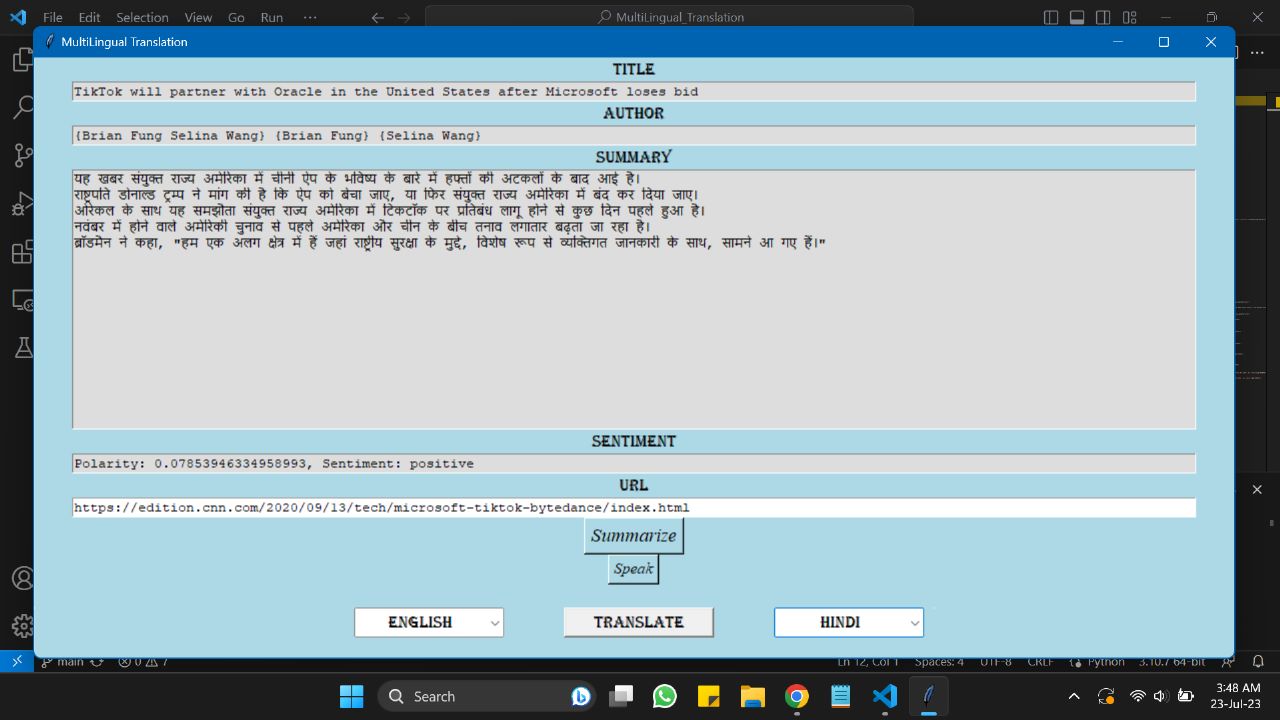Launch WhatsApp from taskbar
Viewport: 1280px width, 720px height.
[664, 696]
